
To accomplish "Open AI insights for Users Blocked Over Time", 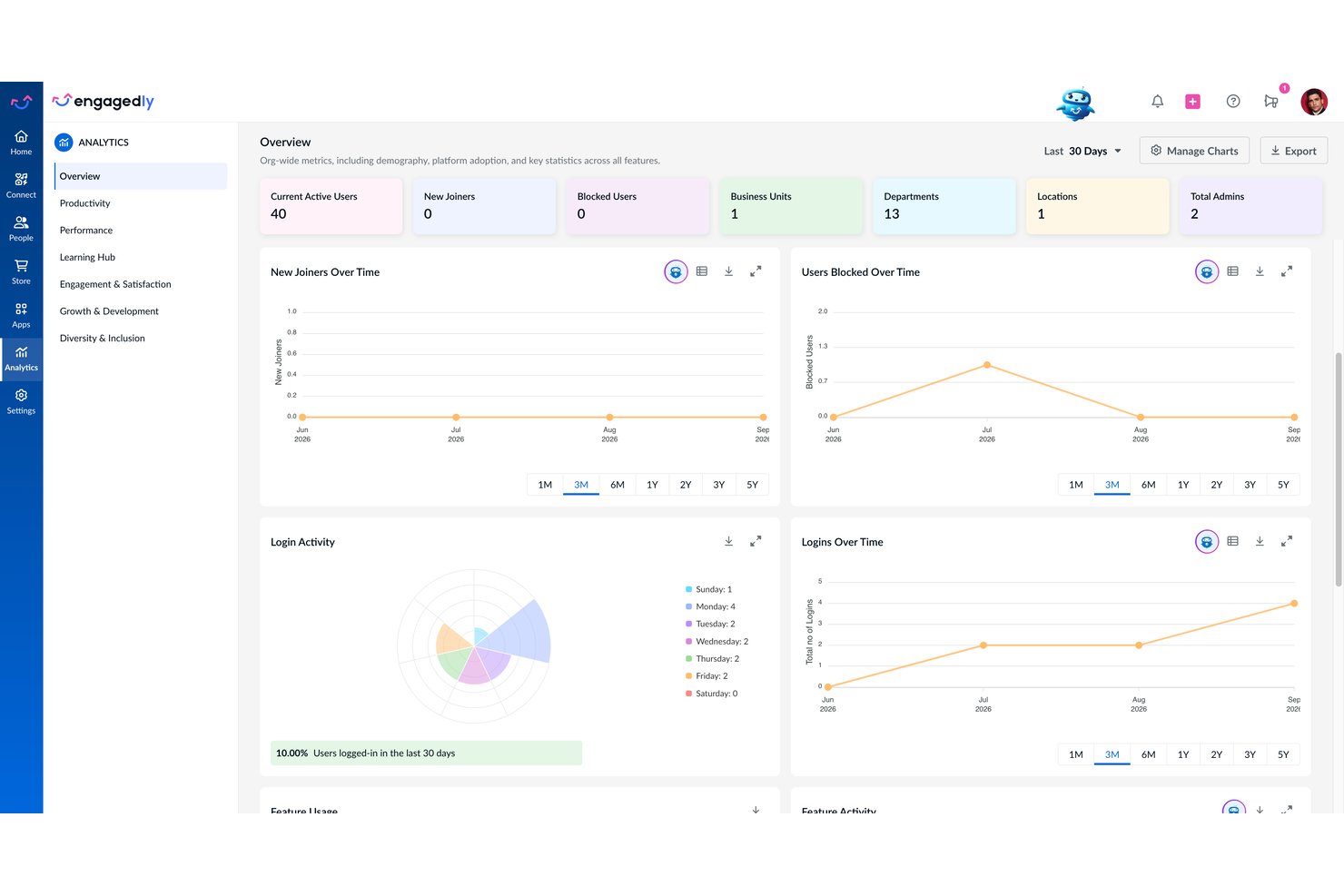I will (x=1207, y=271).
